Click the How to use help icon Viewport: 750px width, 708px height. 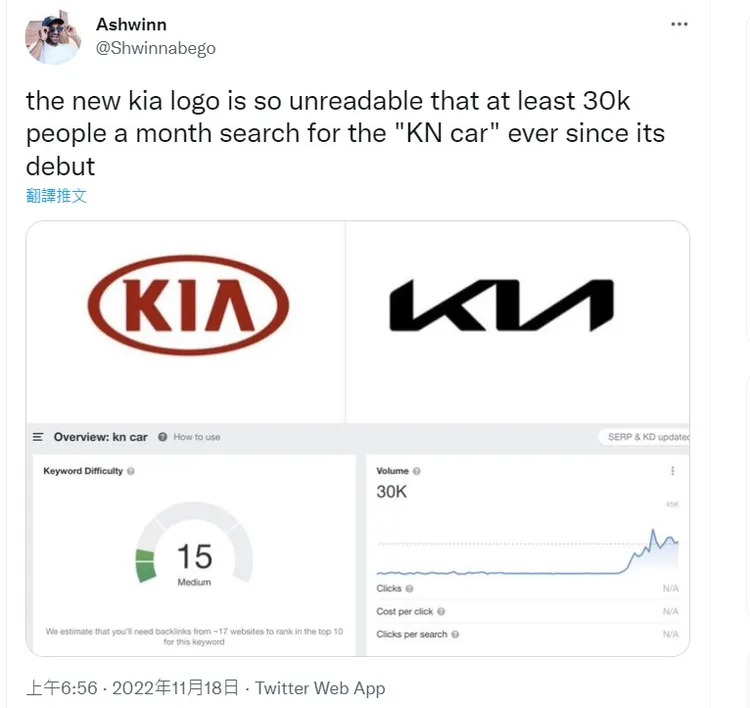tap(162, 437)
